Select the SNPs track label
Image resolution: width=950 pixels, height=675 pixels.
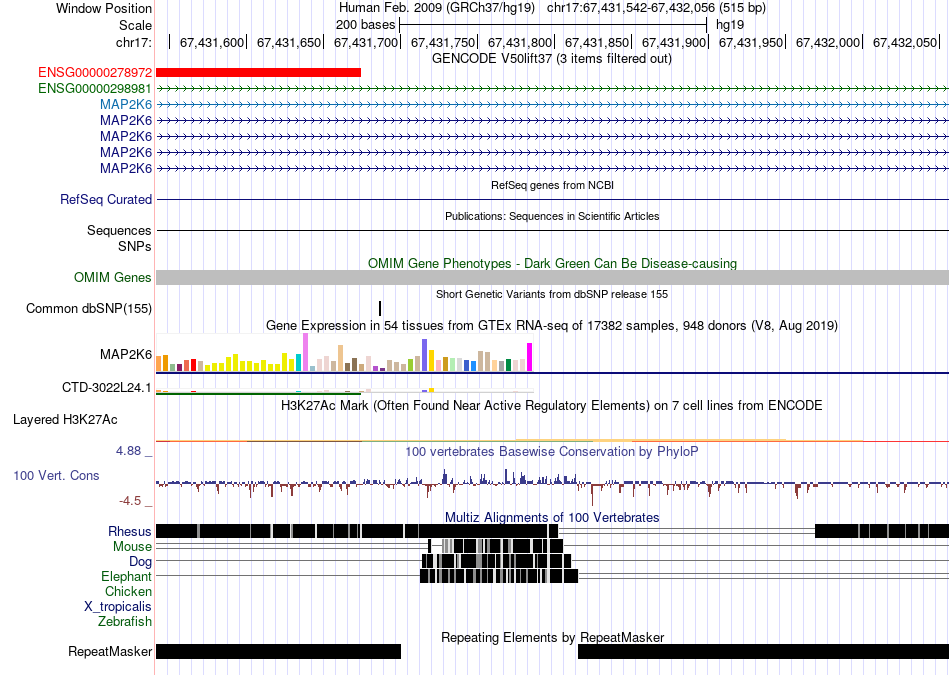pos(135,247)
